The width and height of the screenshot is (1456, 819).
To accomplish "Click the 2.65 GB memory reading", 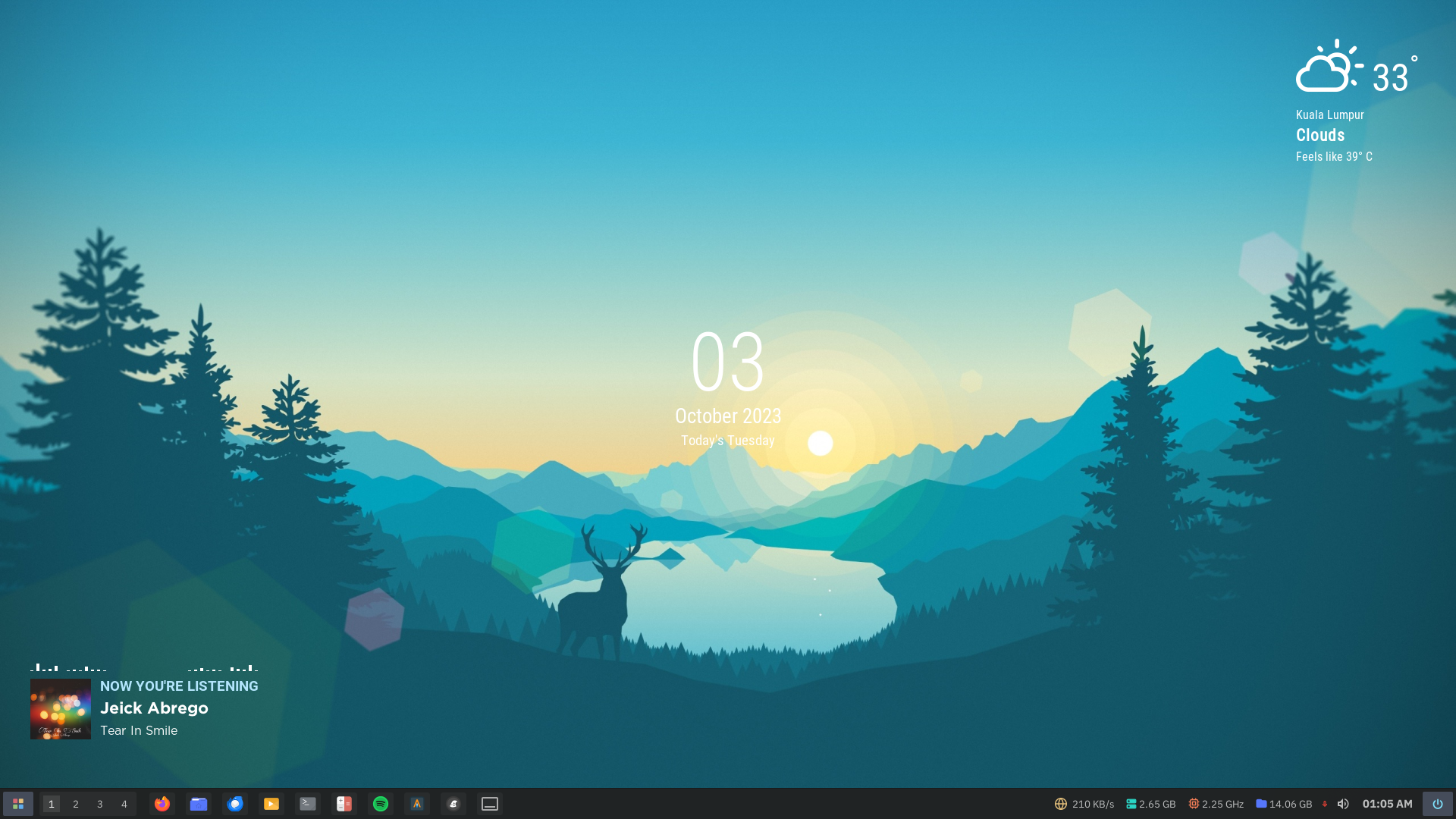I will 1157,804.
